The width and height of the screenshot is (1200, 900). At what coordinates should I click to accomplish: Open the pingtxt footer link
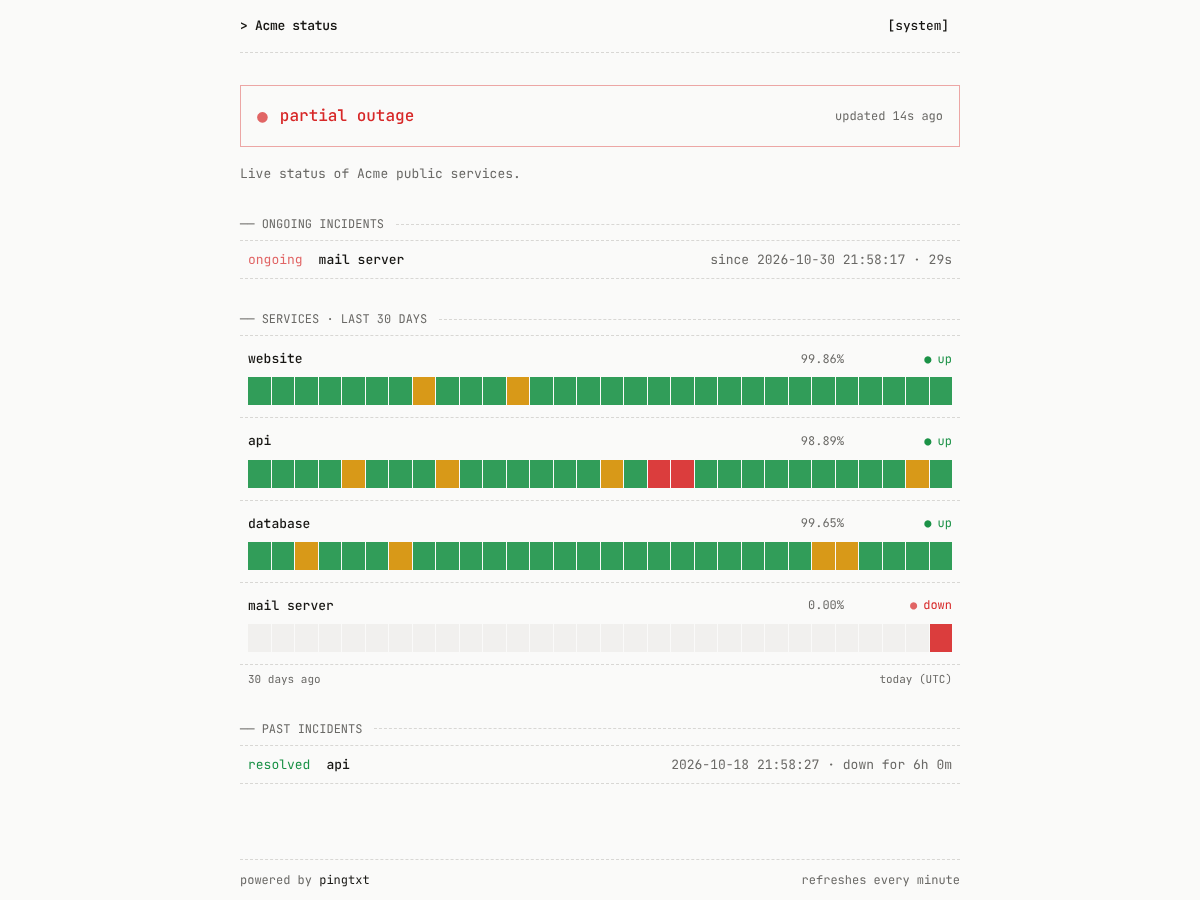pos(344,880)
